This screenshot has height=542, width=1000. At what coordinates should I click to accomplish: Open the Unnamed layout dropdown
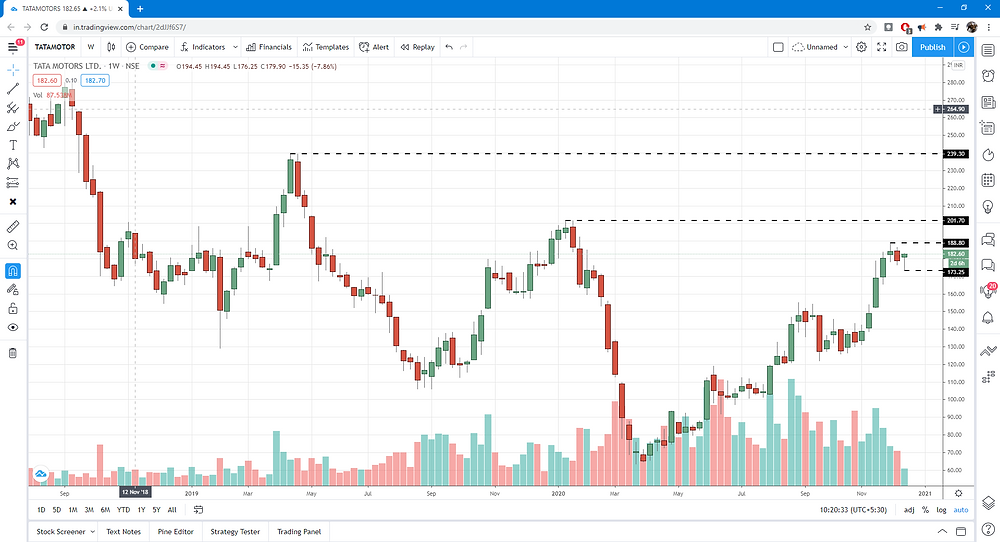point(820,47)
